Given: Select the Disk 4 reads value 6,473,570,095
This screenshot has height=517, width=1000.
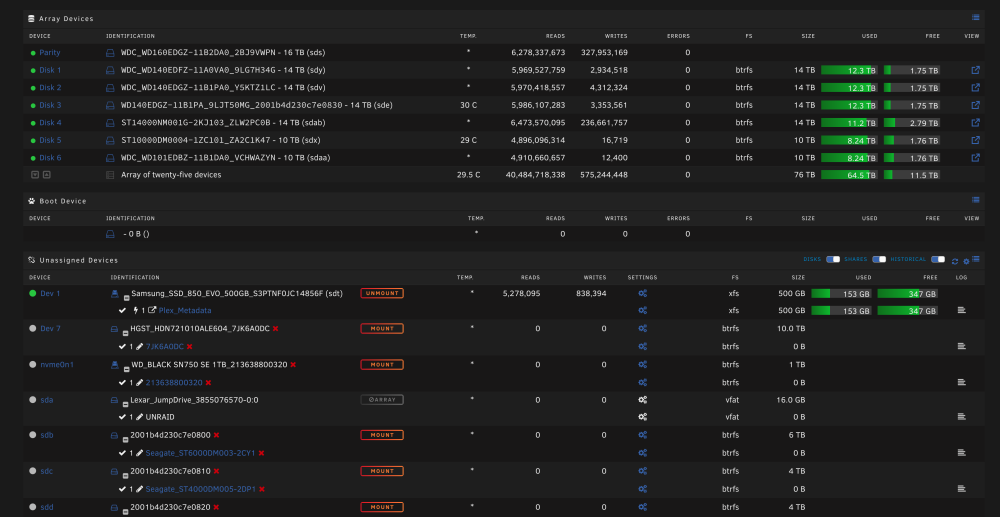Looking at the screenshot, I should [x=538, y=122].
